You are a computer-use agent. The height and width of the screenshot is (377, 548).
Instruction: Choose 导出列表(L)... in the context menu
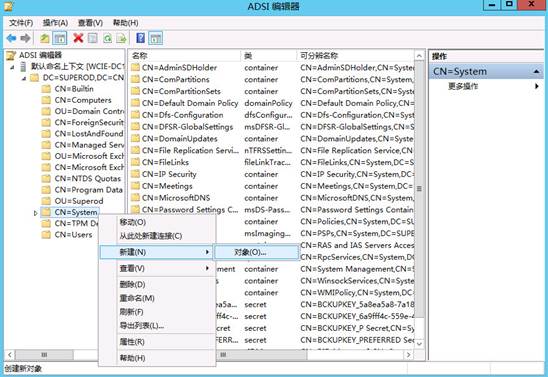tap(157, 326)
